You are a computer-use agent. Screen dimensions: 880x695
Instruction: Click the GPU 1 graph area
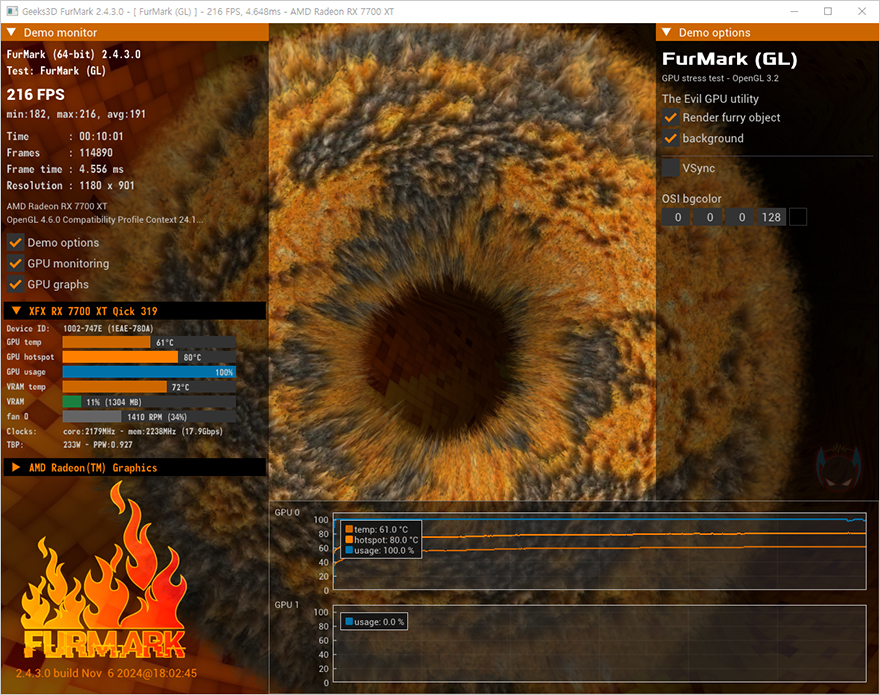[600, 644]
